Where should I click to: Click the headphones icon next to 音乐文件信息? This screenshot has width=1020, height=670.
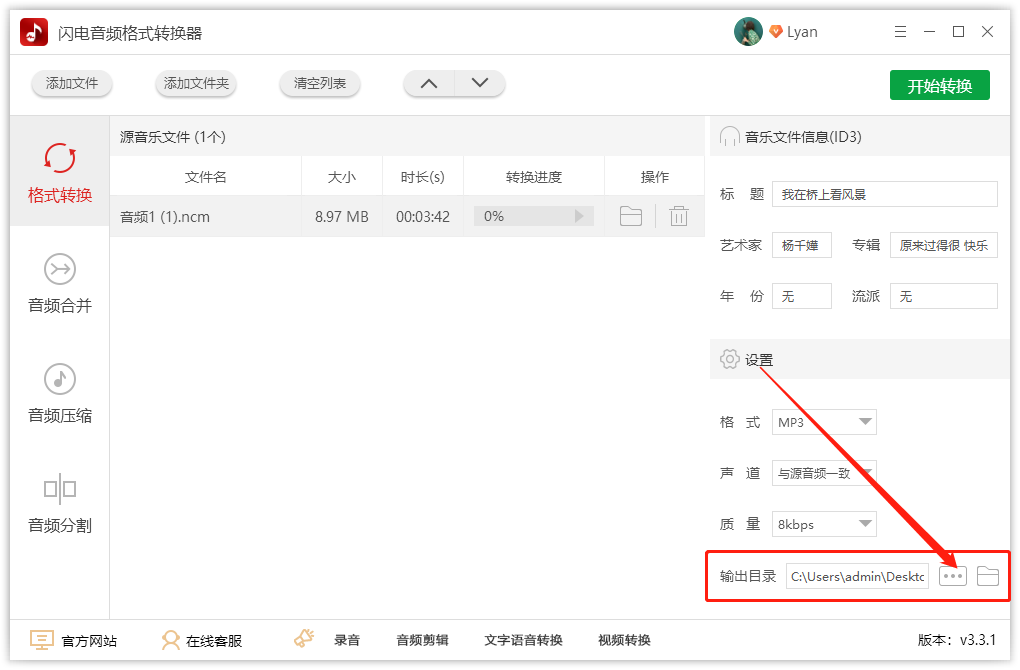[729, 135]
